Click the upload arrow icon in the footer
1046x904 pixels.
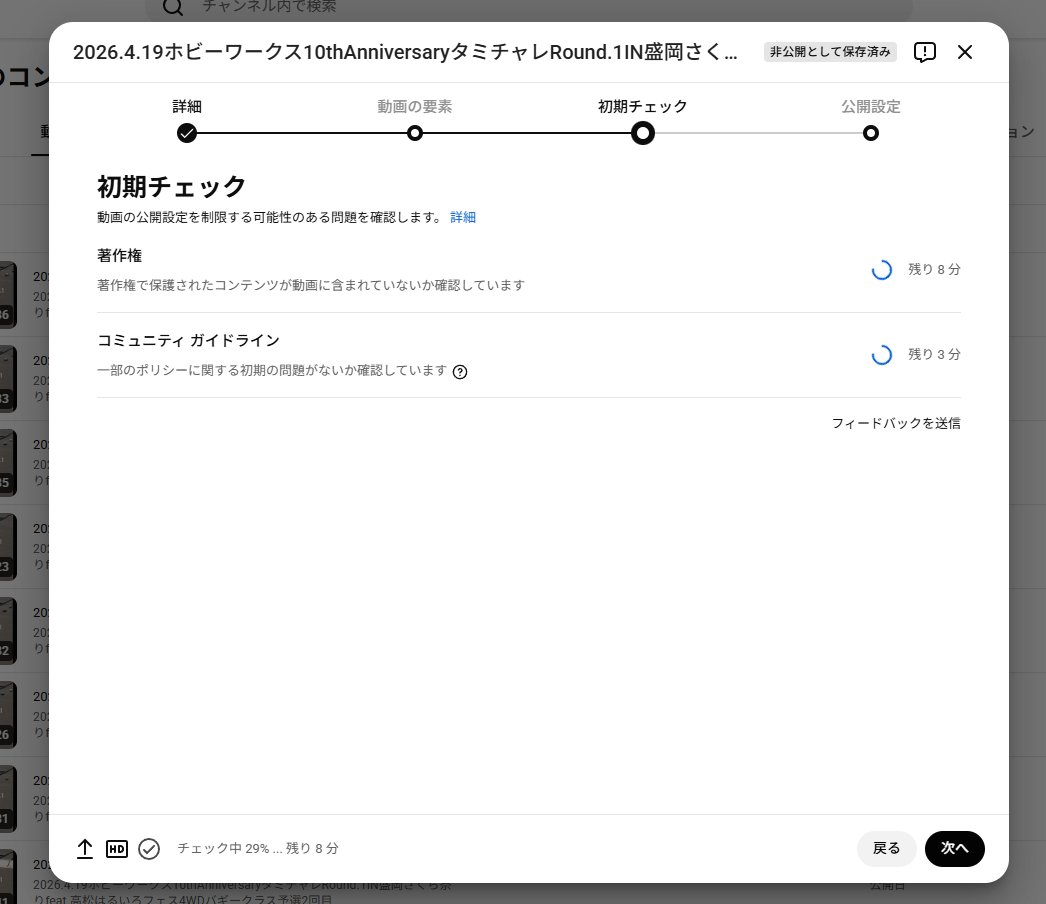point(85,848)
